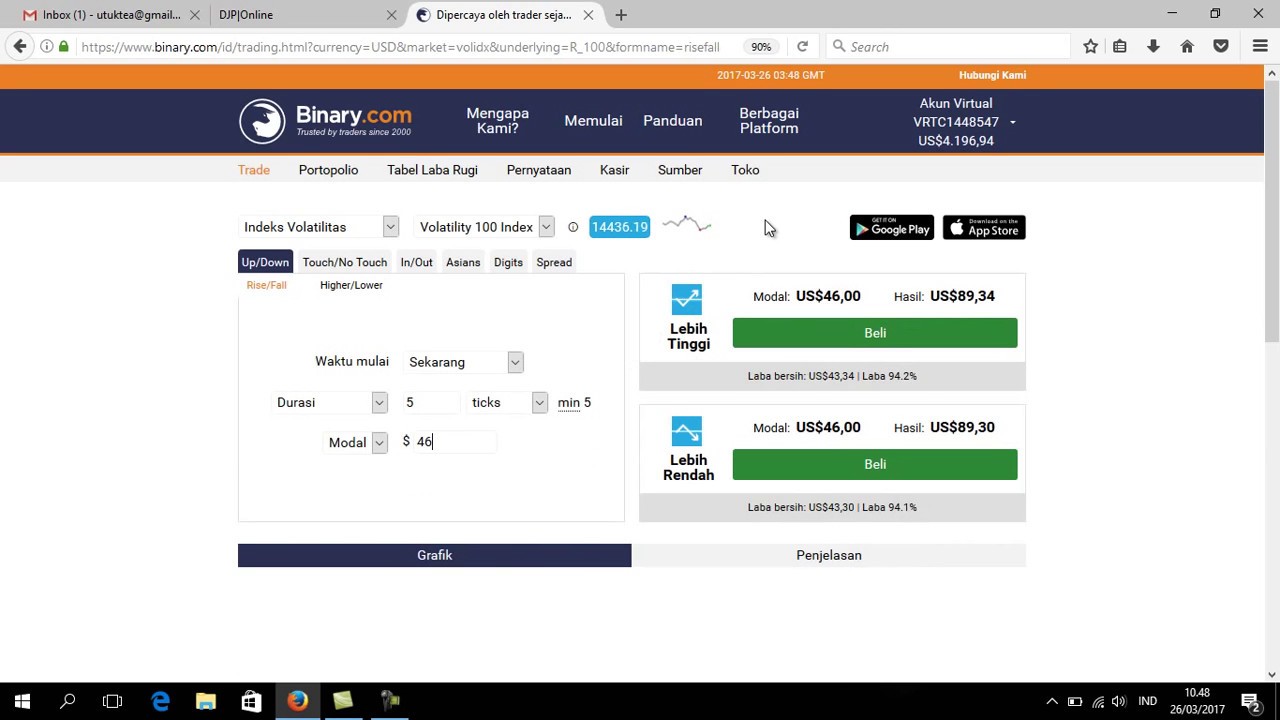Open the Kasir menu
Viewport: 1280px width, 720px height.
click(614, 170)
